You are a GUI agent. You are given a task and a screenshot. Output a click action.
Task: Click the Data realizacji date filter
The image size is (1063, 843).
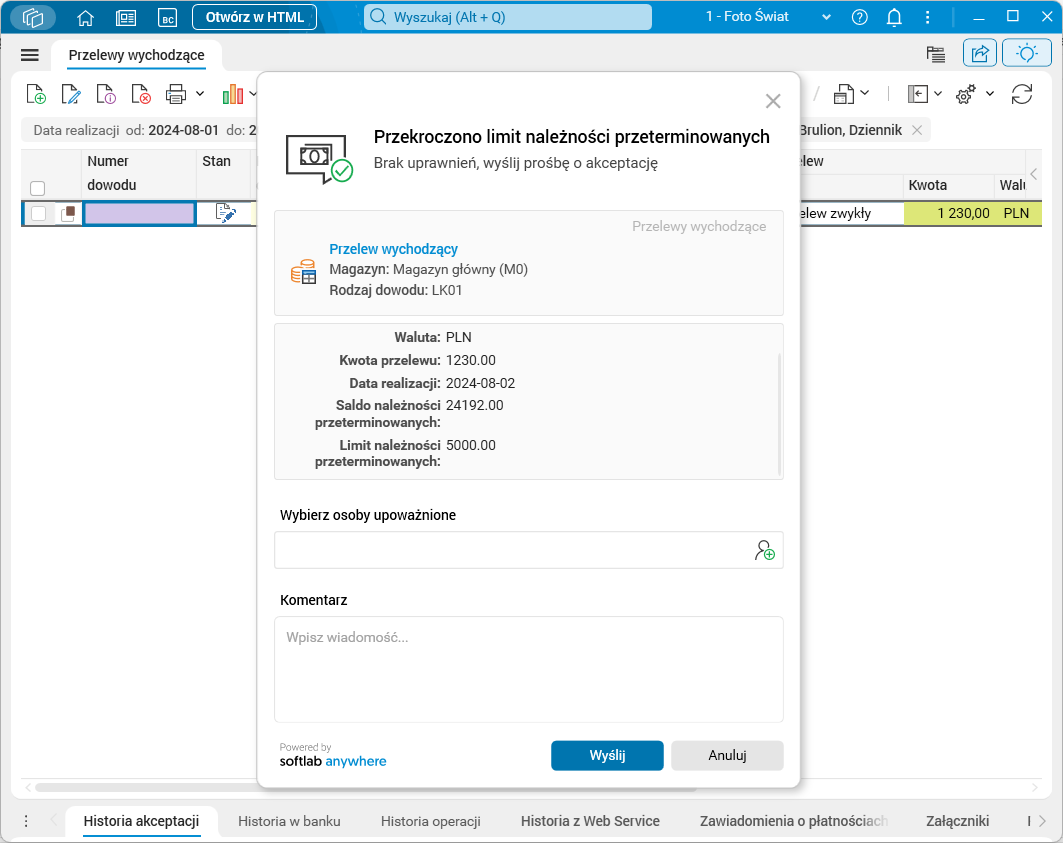tap(139, 130)
